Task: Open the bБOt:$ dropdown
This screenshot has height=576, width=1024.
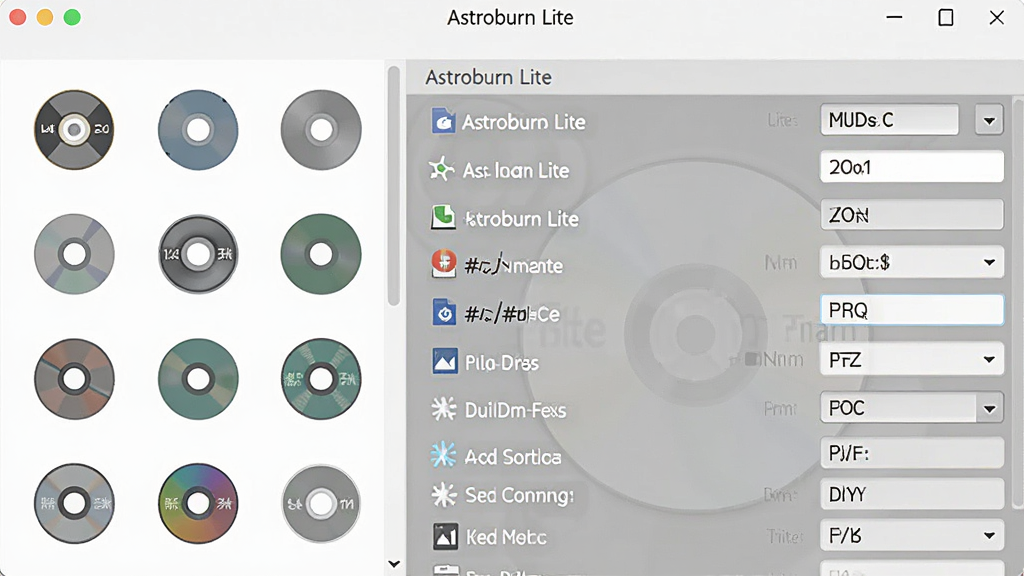Action: pos(989,263)
